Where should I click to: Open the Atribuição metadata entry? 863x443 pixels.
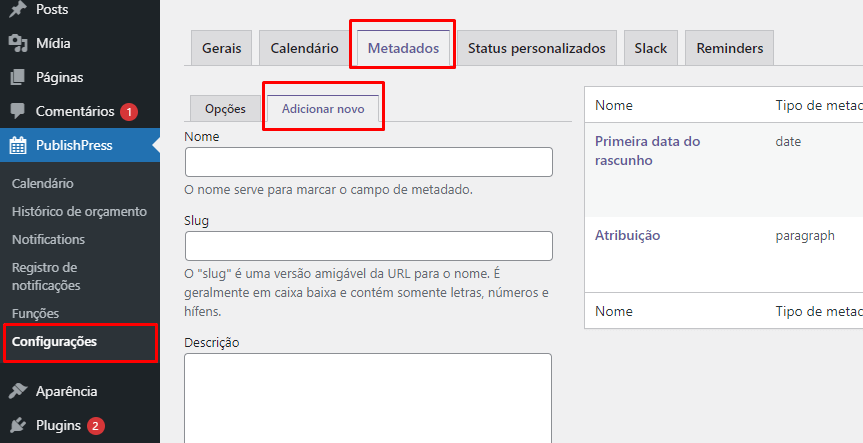[x=627, y=236]
